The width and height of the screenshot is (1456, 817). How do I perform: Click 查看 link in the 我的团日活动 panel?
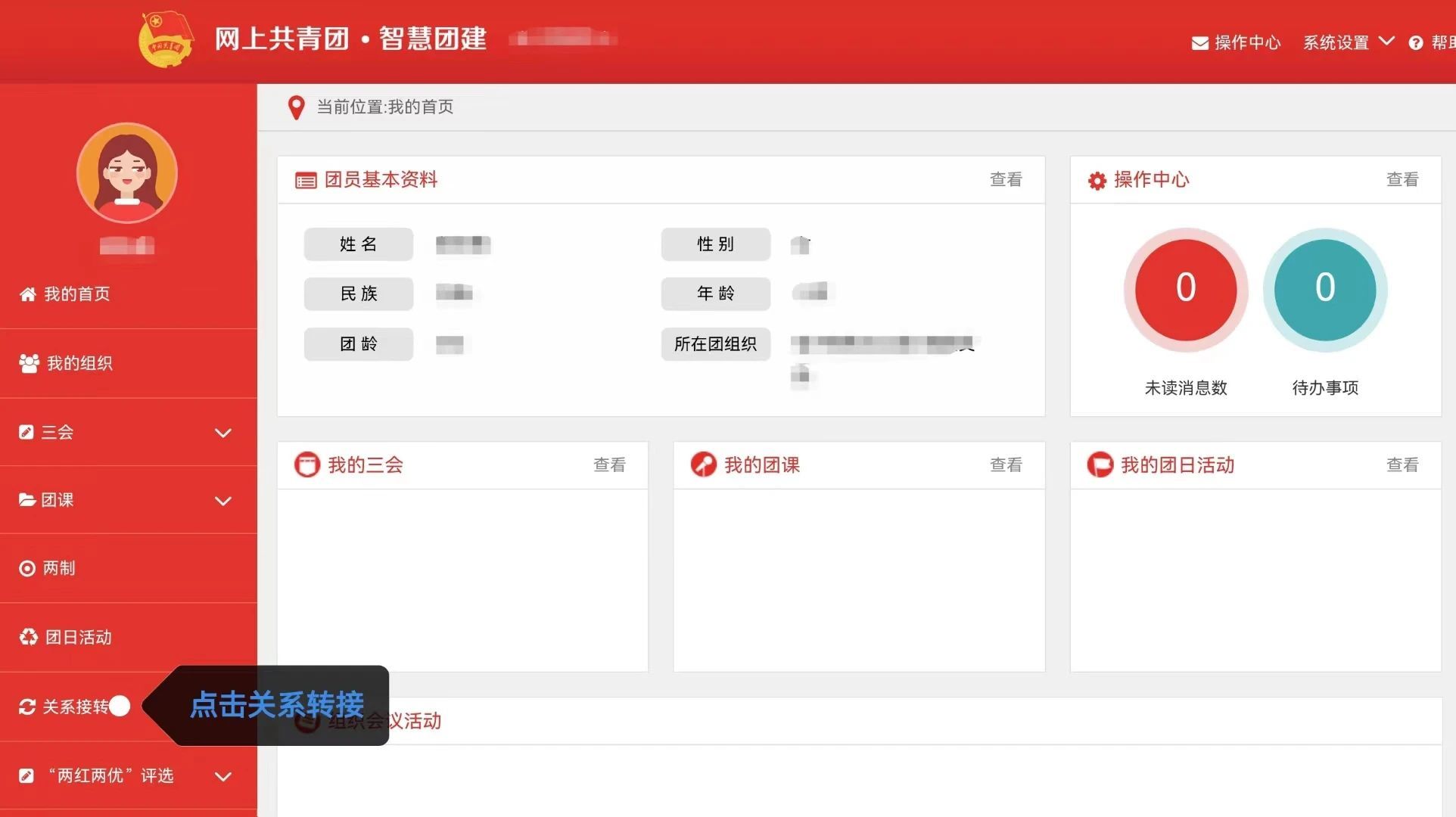coord(1402,465)
